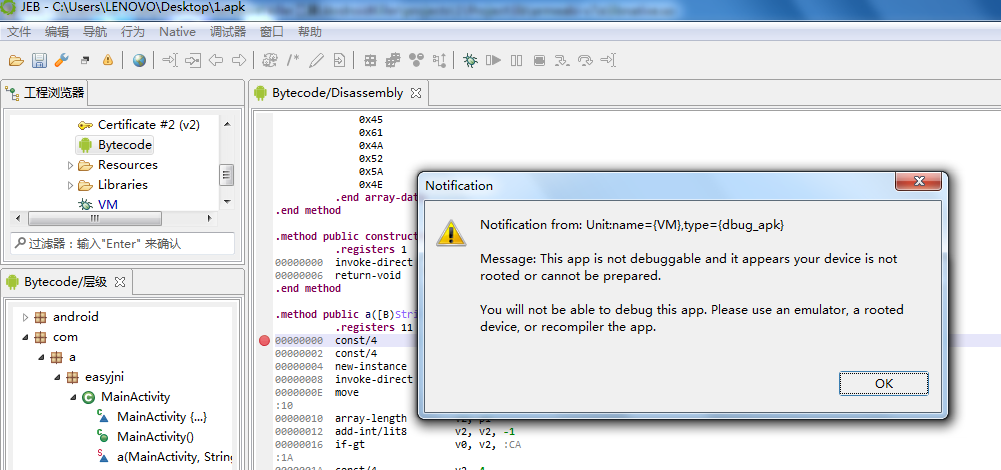
Task: Open options via the wrench icon
Action: pyautogui.click(x=61, y=61)
